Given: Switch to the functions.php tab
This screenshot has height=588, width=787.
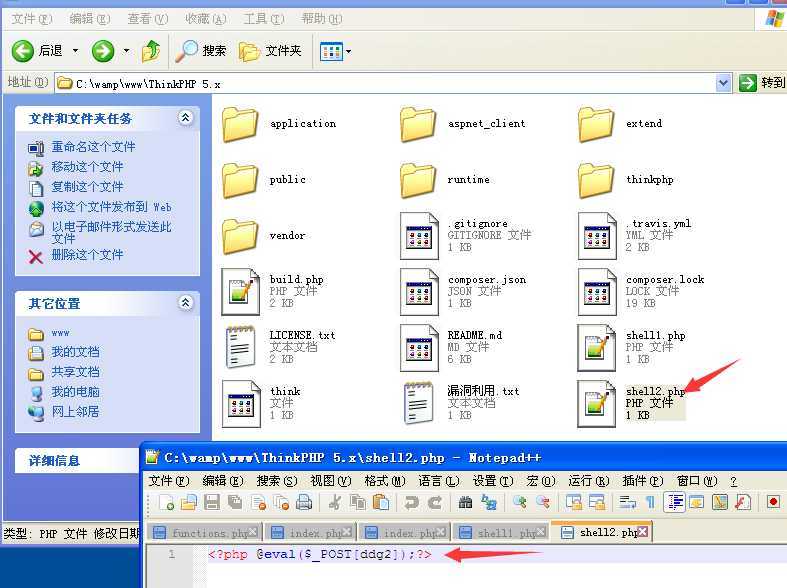Looking at the screenshot, I should coord(205,532).
